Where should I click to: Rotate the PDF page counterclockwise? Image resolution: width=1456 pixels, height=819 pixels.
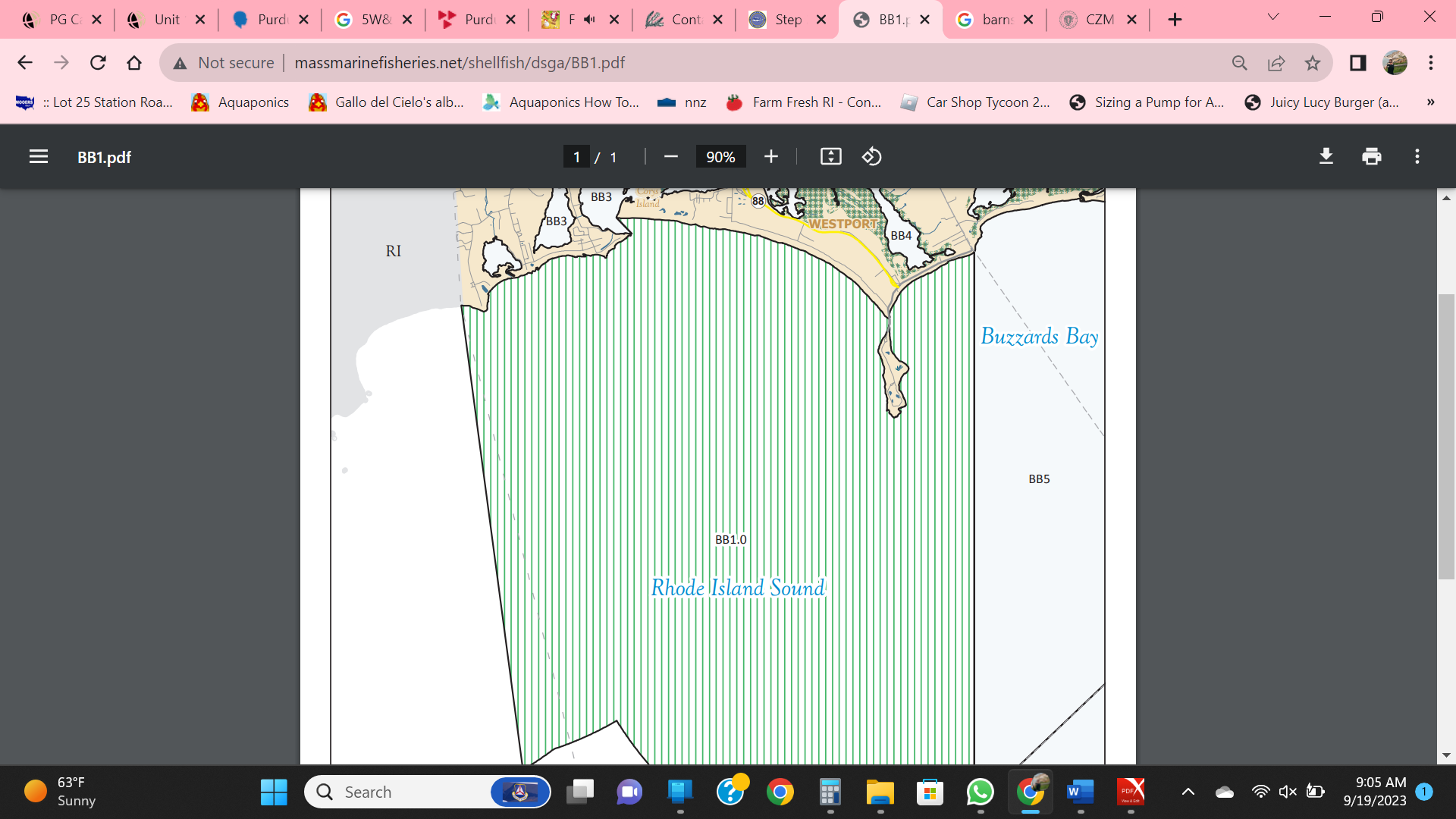point(871,156)
